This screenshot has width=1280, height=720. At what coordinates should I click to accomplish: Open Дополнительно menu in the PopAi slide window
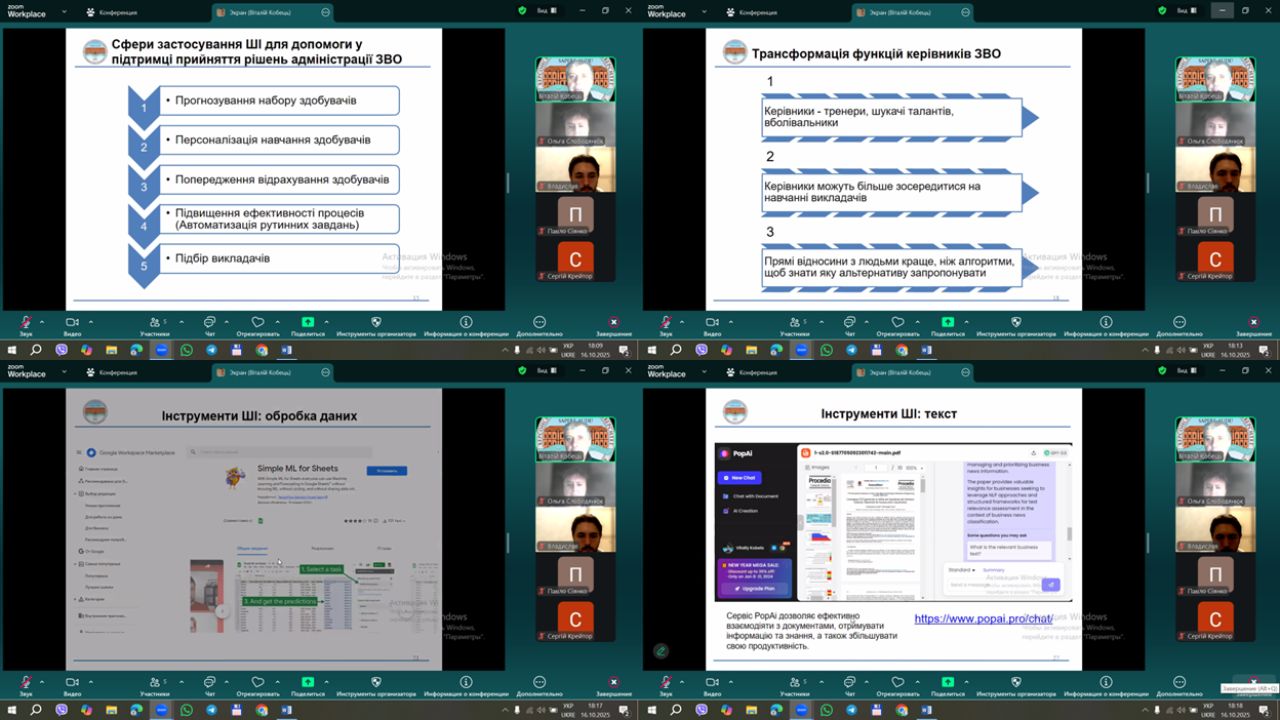pyautogui.click(x=1179, y=683)
